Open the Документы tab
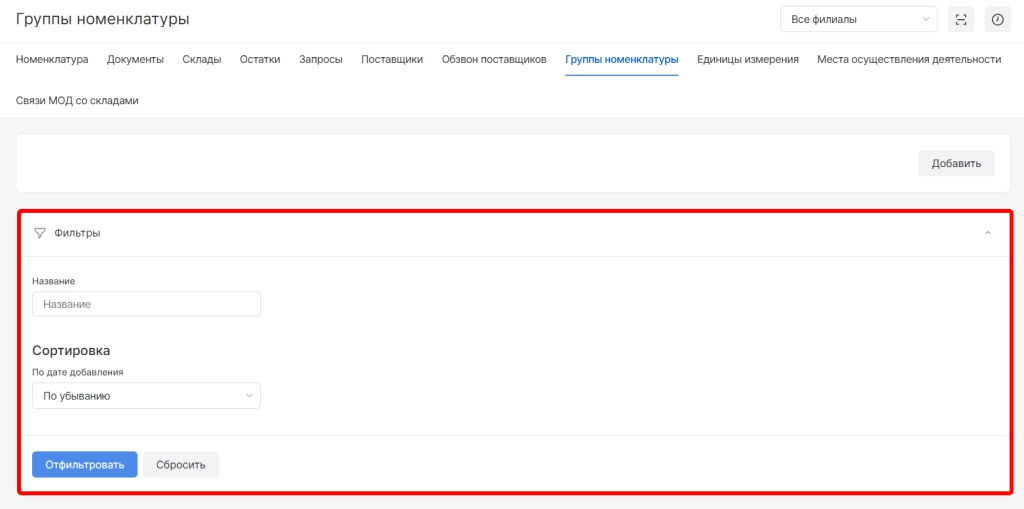The image size is (1024, 509). tap(135, 60)
